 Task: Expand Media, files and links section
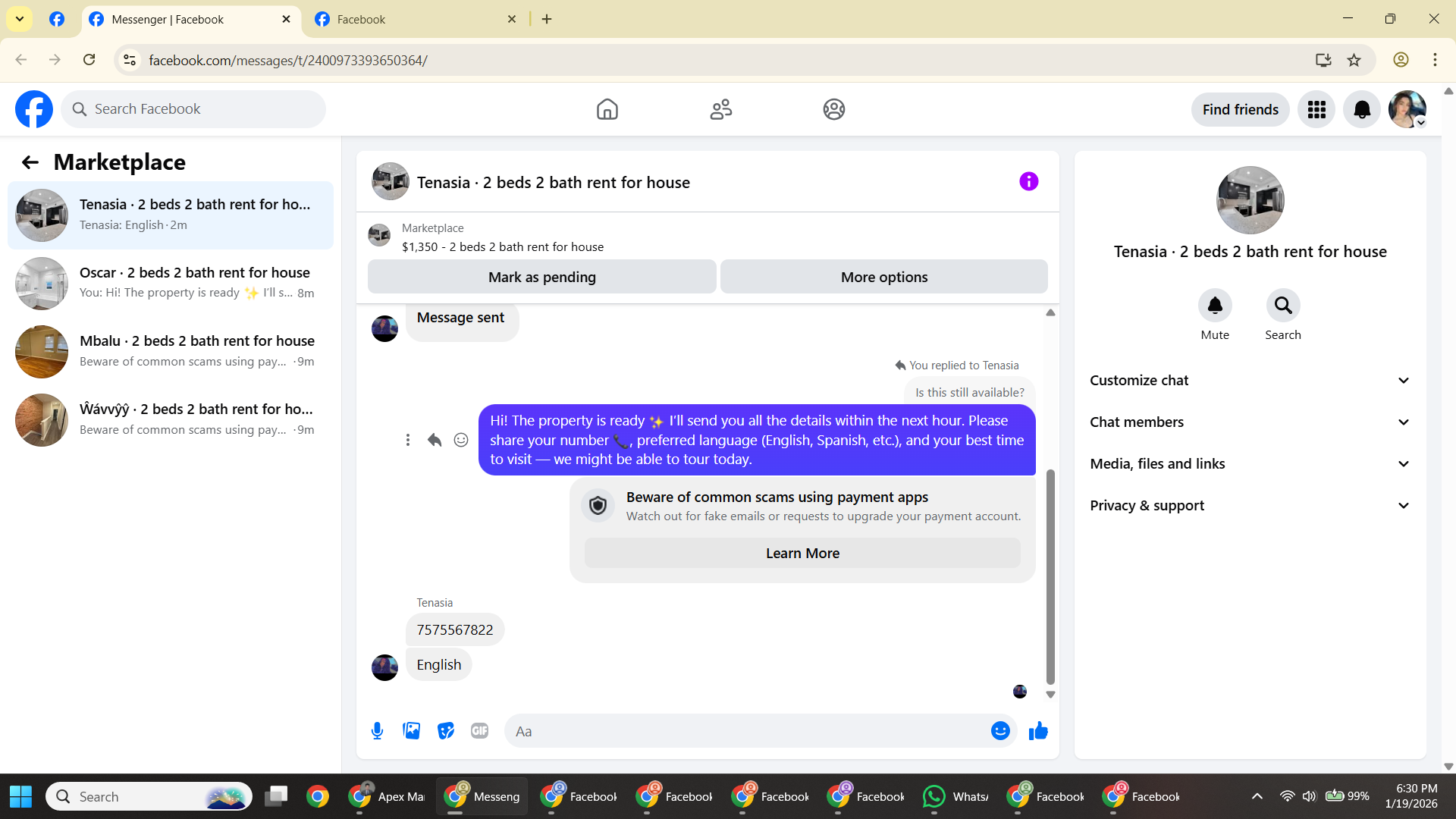click(x=1250, y=464)
